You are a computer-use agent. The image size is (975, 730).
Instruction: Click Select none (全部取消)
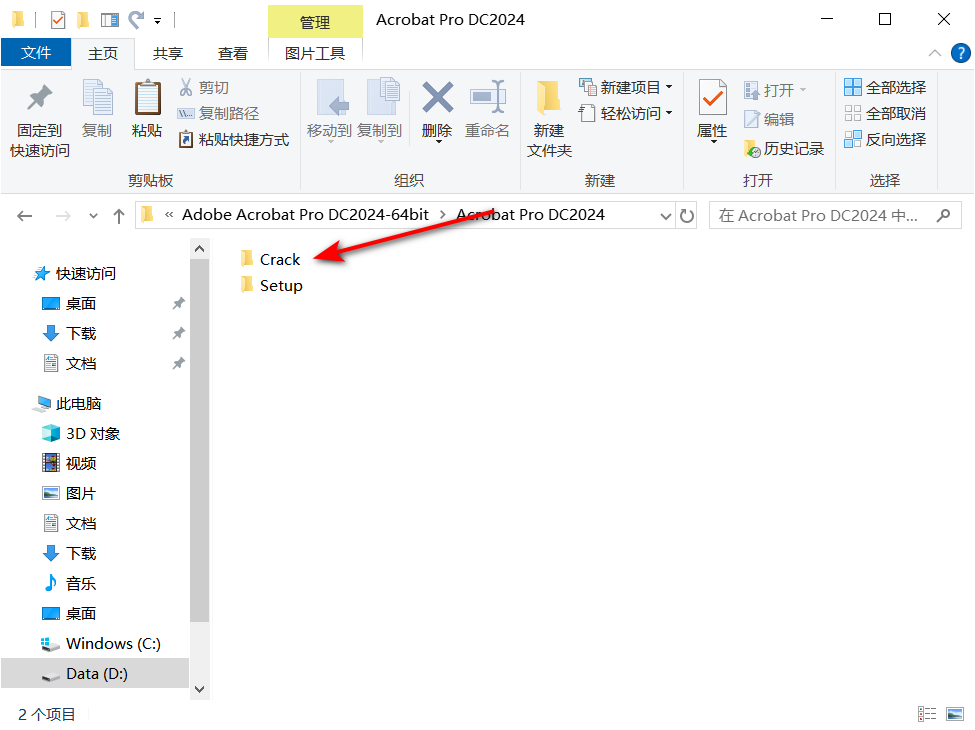[885, 114]
